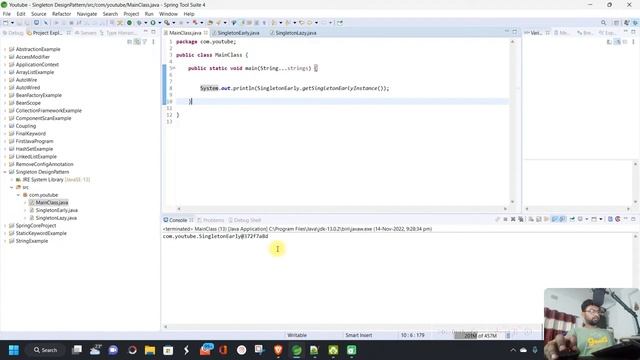This screenshot has width=640, height=360.
Task: Click line 8 System.out.println code
Action: point(294,88)
